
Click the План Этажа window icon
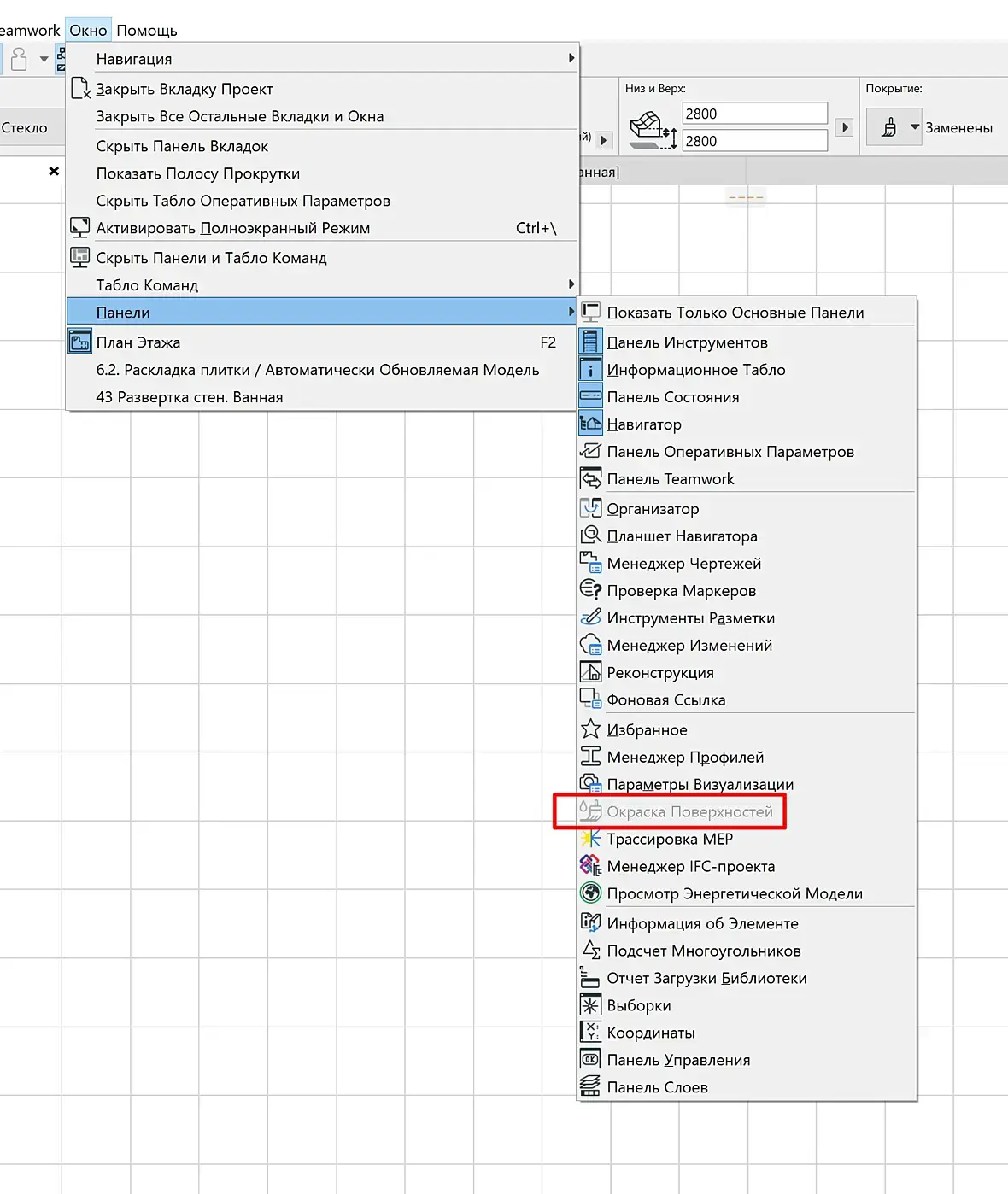point(80,342)
